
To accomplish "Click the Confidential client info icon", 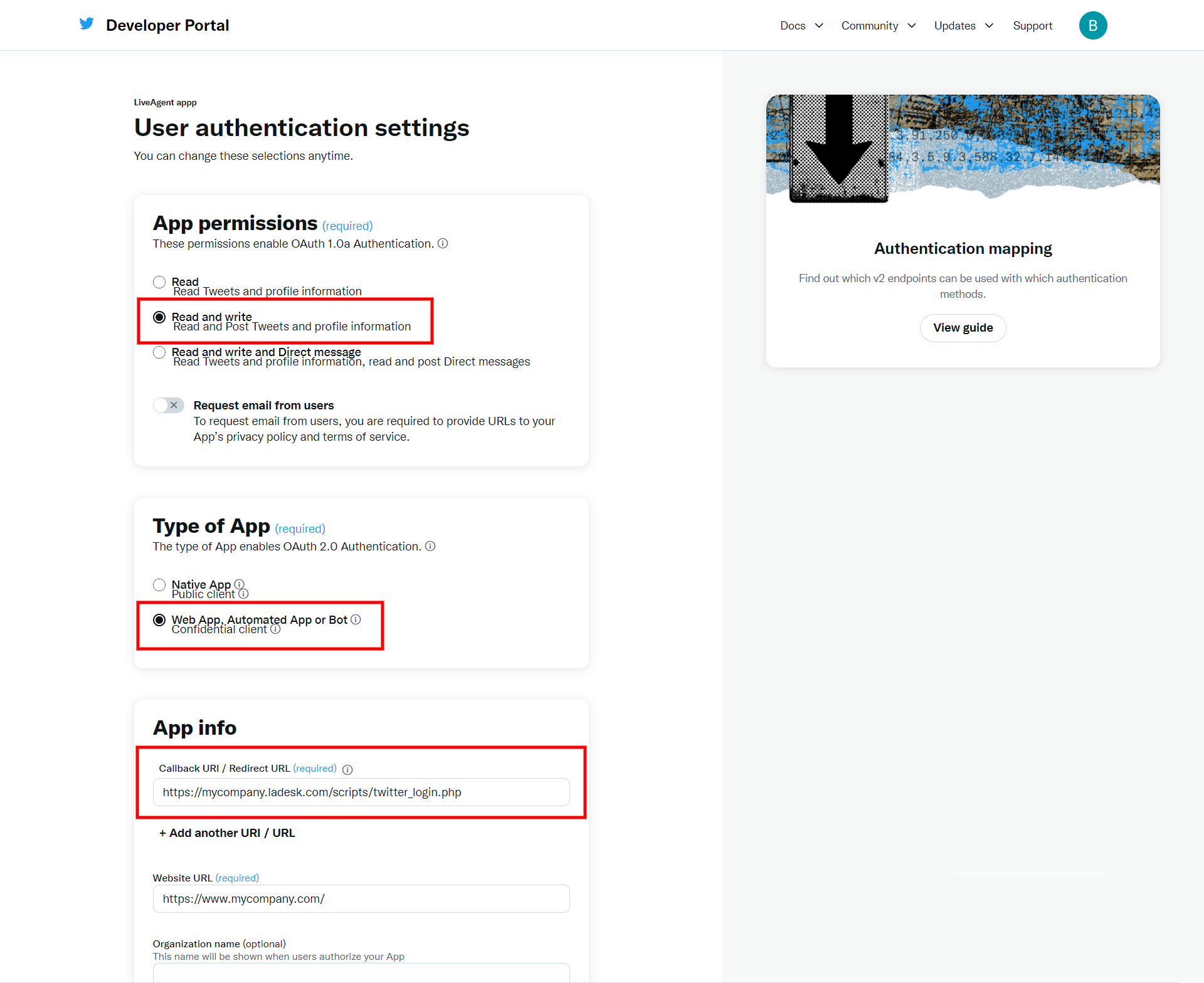I will [275, 629].
